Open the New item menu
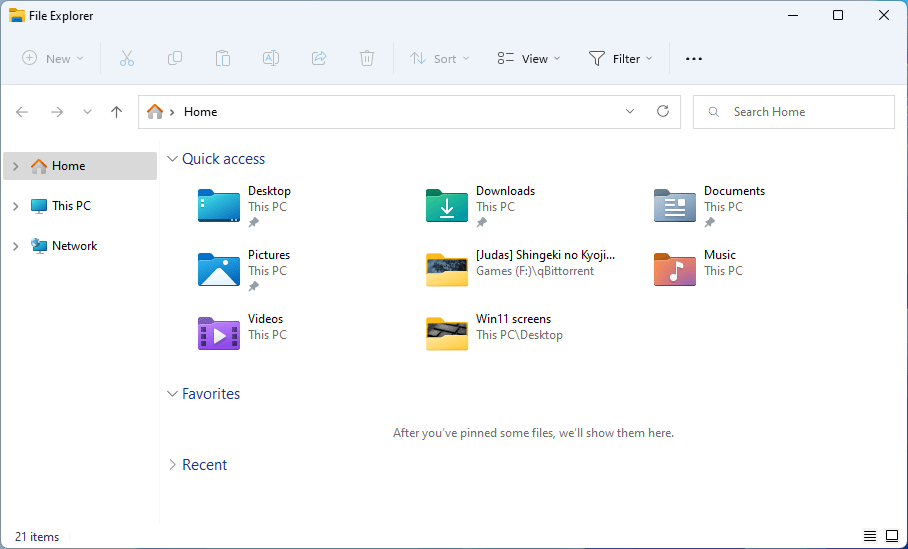 point(53,58)
